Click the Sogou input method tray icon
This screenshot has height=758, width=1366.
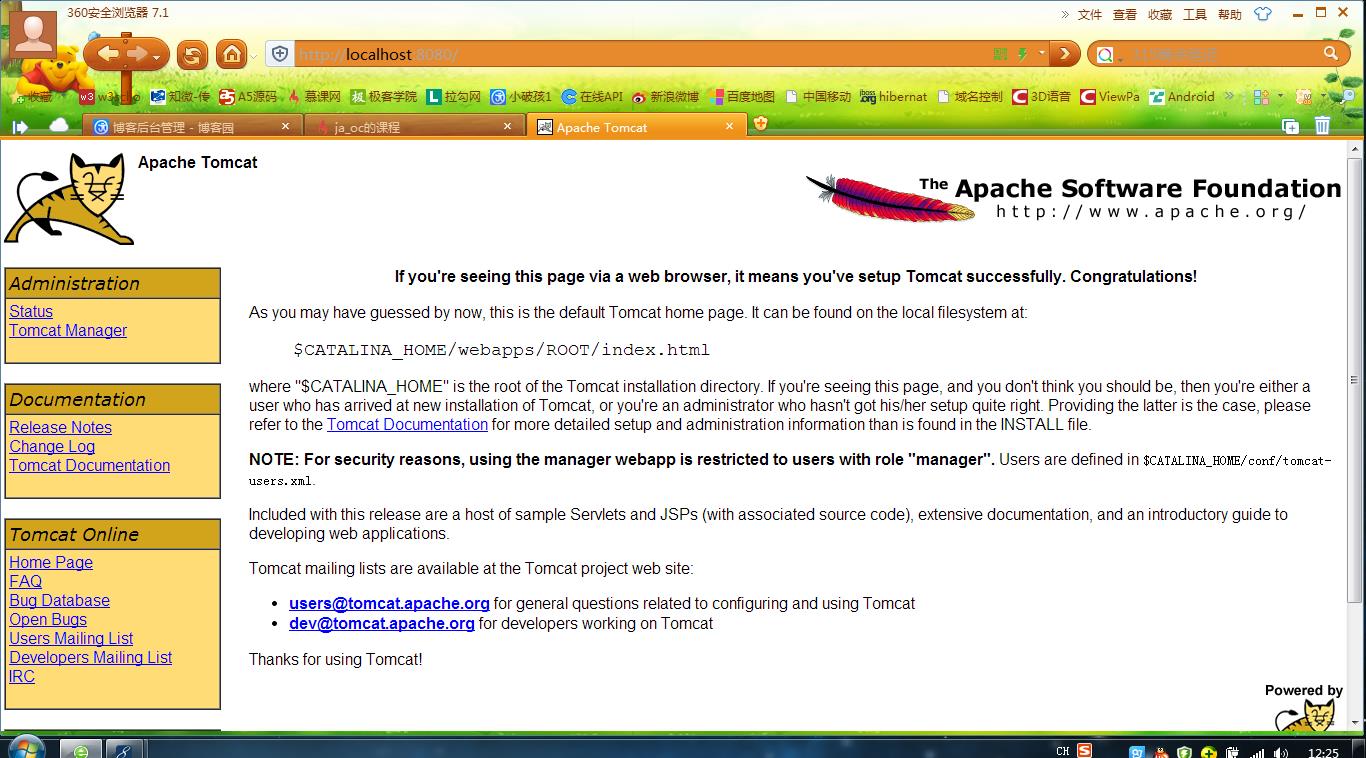tap(1084, 750)
